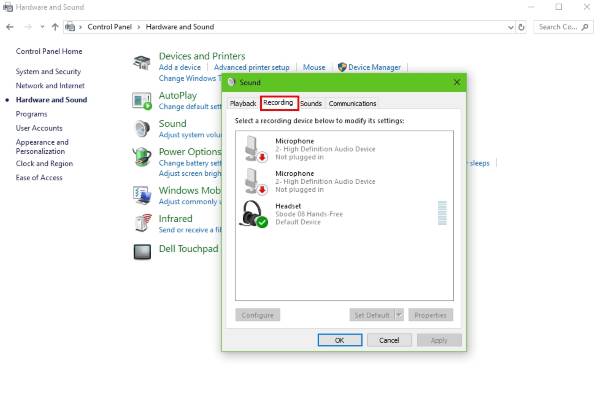Image resolution: width=600 pixels, height=417 pixels.
Task: Click the OK button
Action: click(x=340, y=340)
